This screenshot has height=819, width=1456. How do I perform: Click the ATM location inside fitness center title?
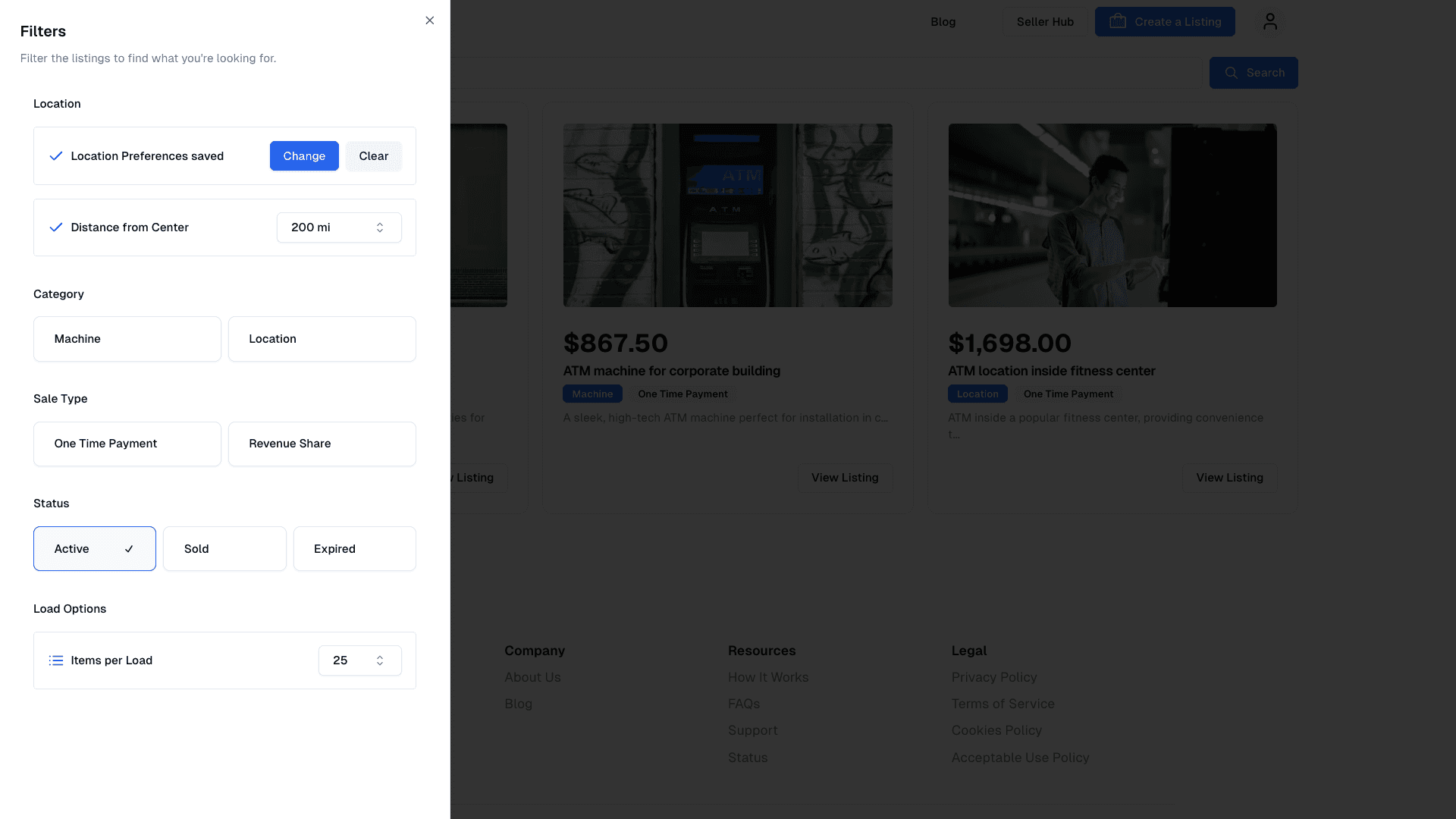1051,371
